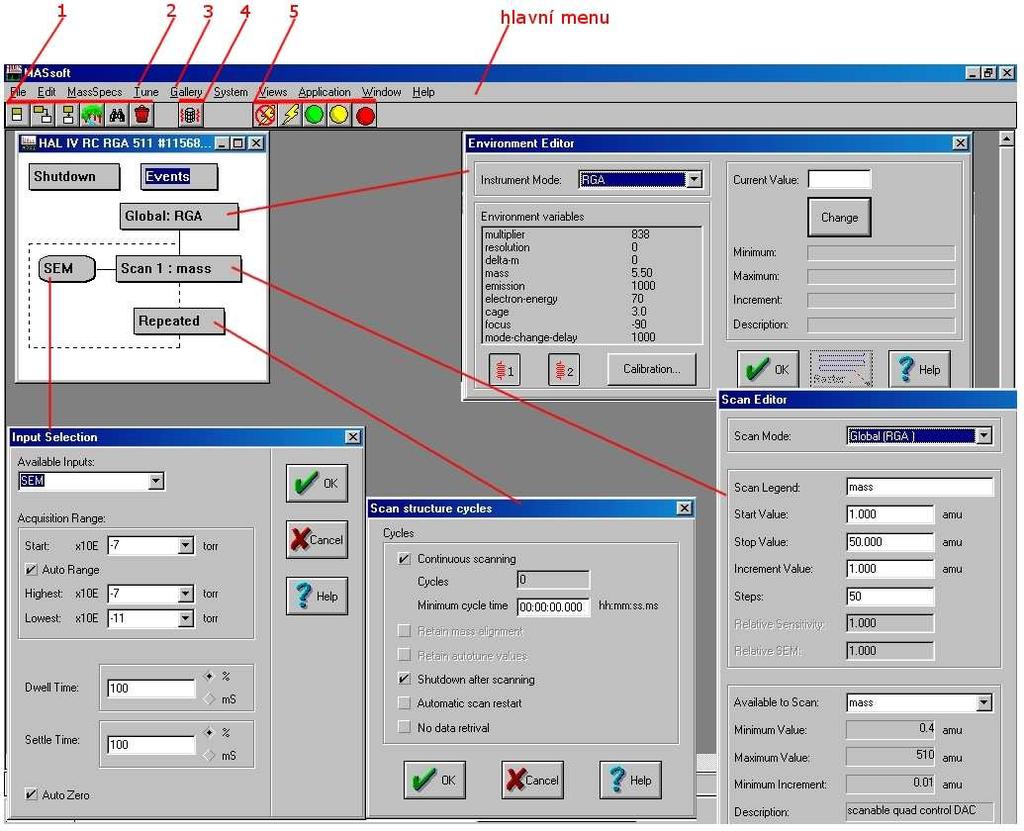Click the Scan Legend input field

pyautogui.click(x=919, y=487)
